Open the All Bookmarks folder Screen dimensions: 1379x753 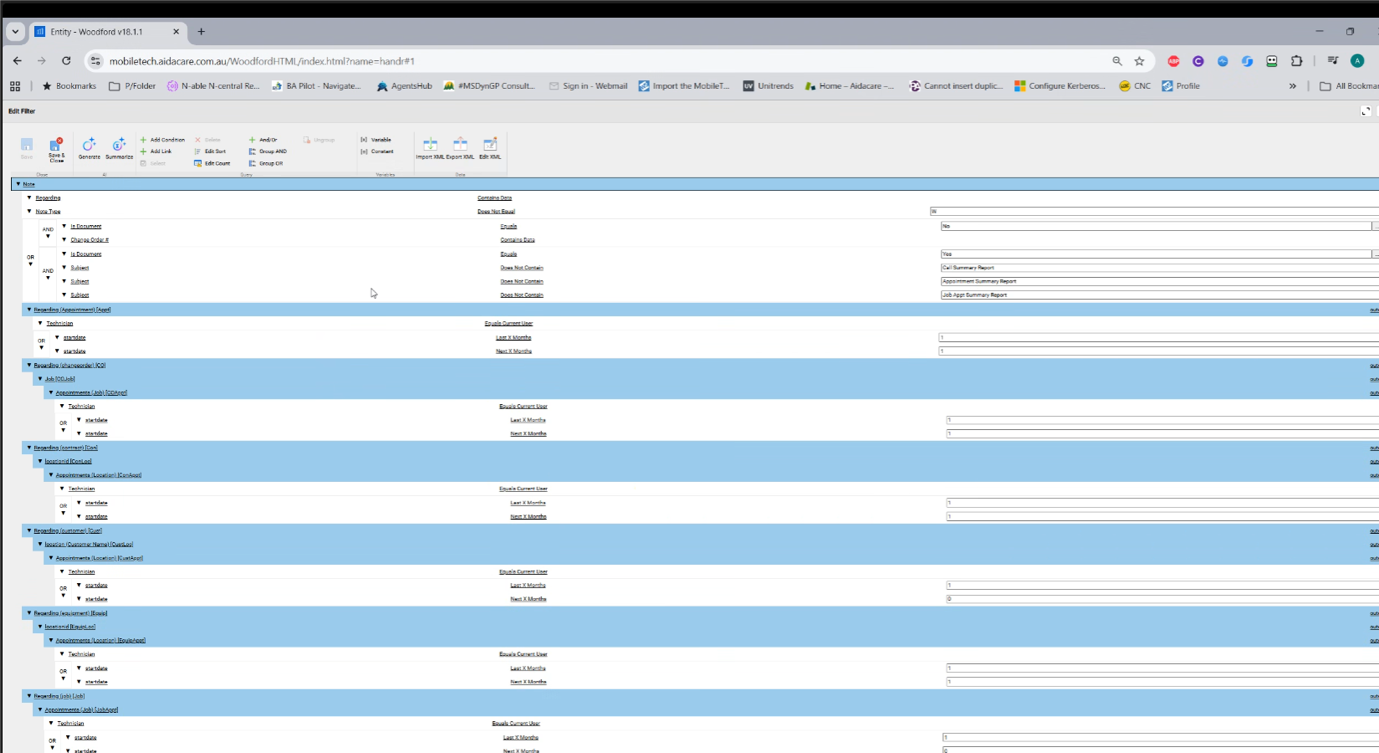pyautogui.click(x=1349, y=86)
